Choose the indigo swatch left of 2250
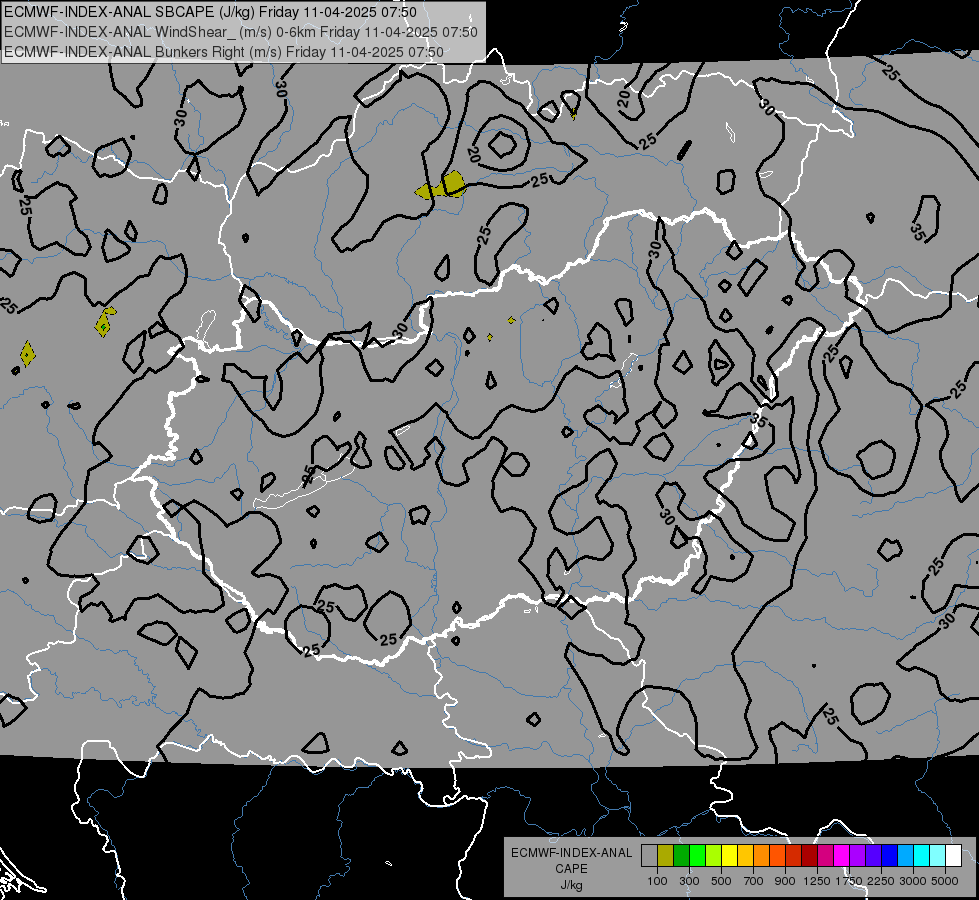Image resolution: width=979 pixels, height=900 pixels. point(873,856)
